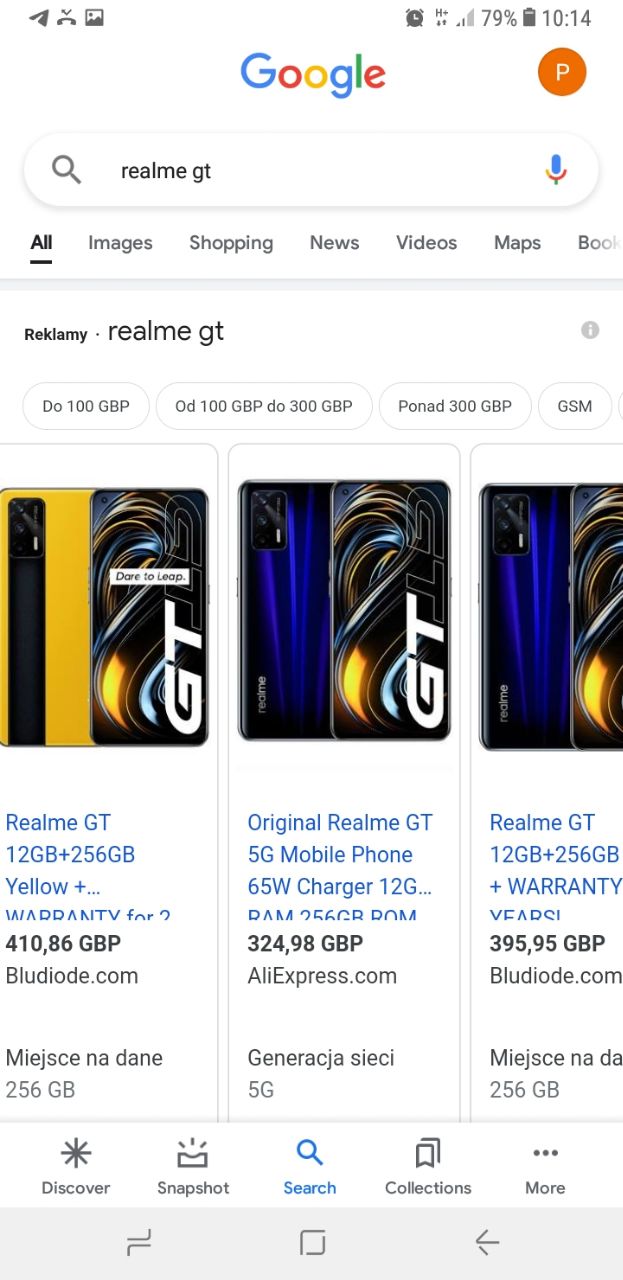Tap the voice search microphone icon

pyautogui.click(x=556, y=170)
